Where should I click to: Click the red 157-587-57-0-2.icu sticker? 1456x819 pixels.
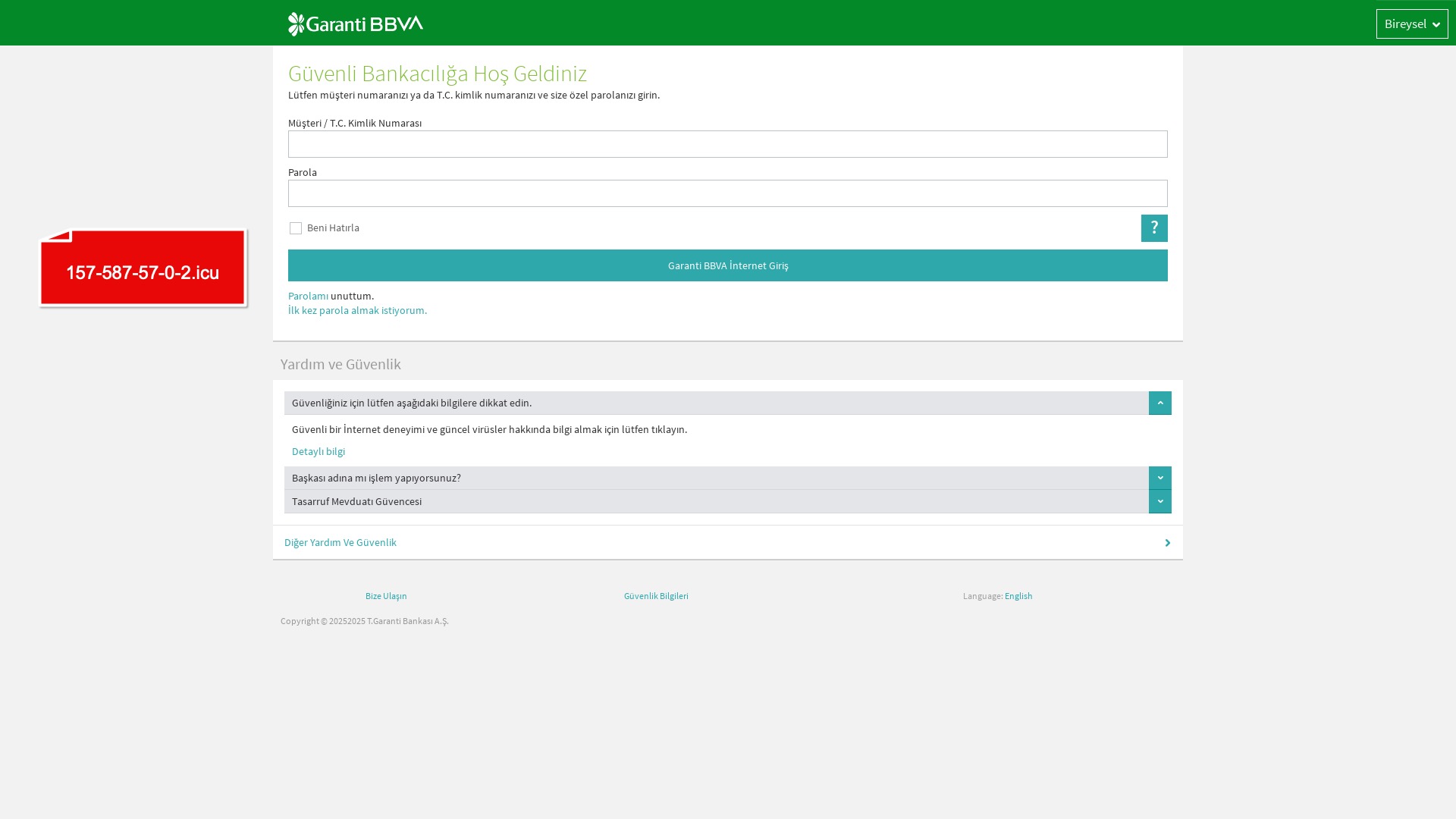tap(143, 268)
